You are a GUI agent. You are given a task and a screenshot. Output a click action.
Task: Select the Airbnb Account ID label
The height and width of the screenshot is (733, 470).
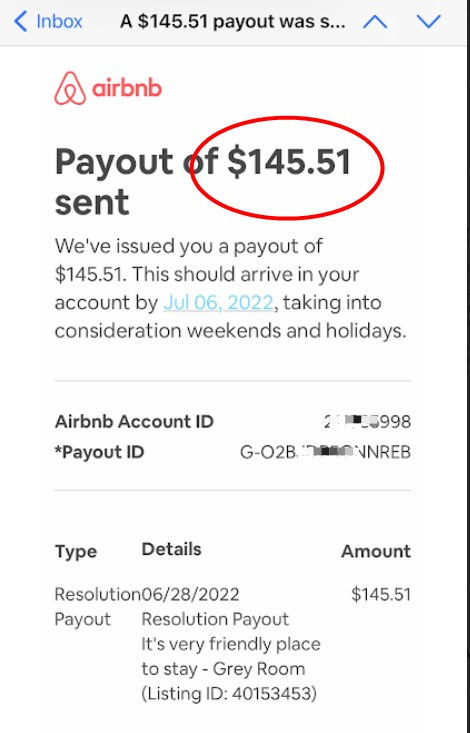134,422
